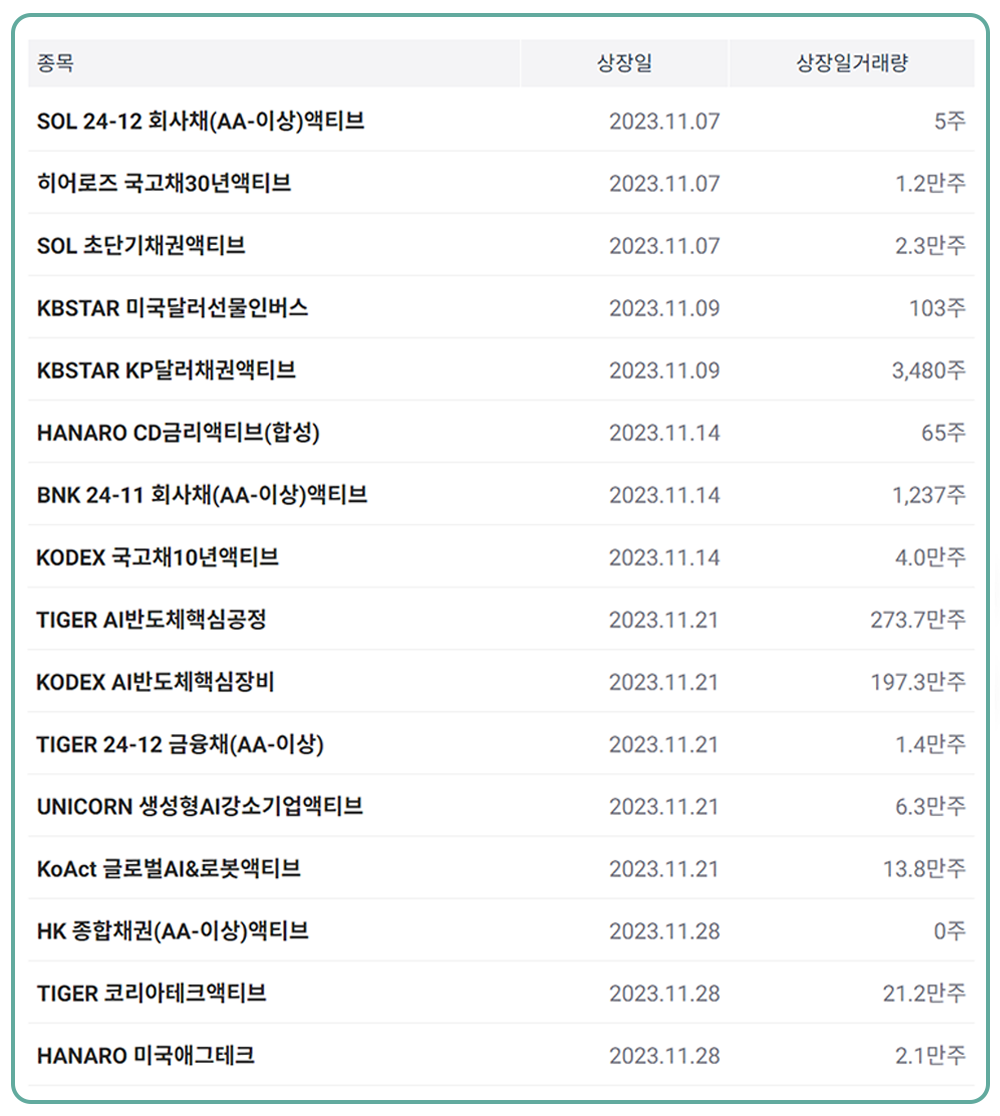Open TIGER 24-12 금융채(AA-이상)
This screenshot has height=1116, width=1000.
180,745
